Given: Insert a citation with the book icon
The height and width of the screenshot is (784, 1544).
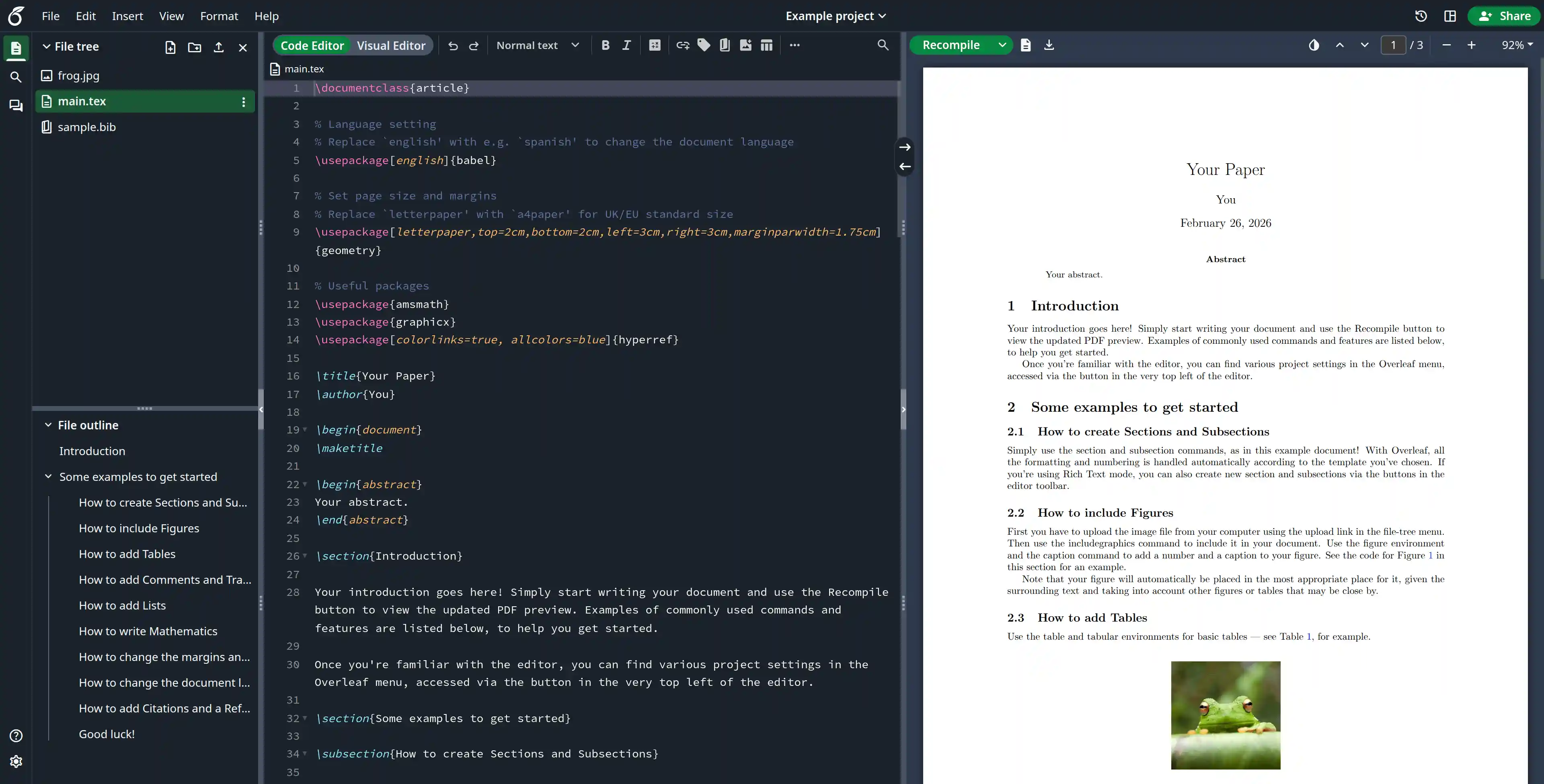Looking at the screenshot, I should tap(725, 45).
